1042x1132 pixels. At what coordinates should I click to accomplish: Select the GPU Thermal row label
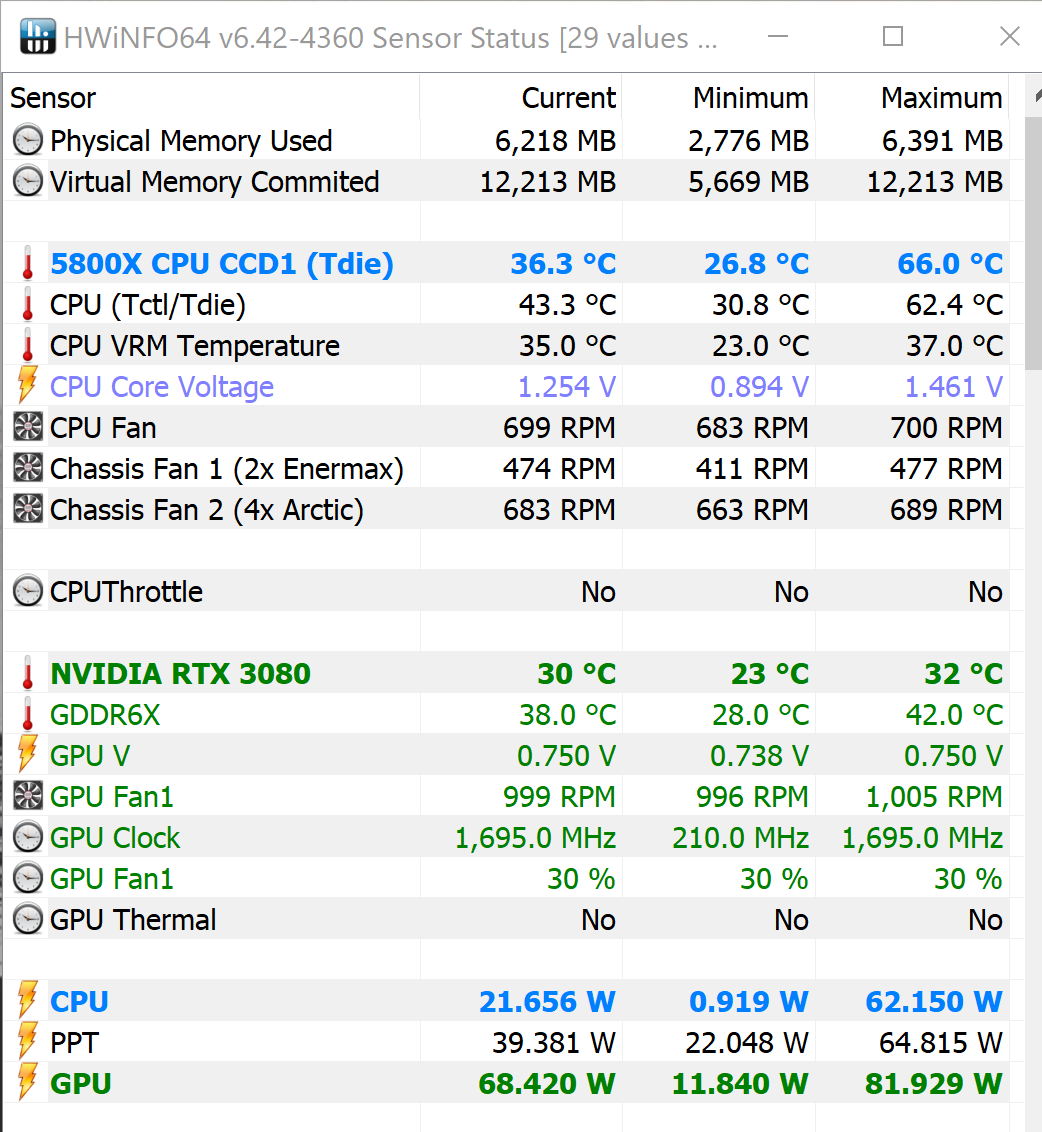coord(133,920)
